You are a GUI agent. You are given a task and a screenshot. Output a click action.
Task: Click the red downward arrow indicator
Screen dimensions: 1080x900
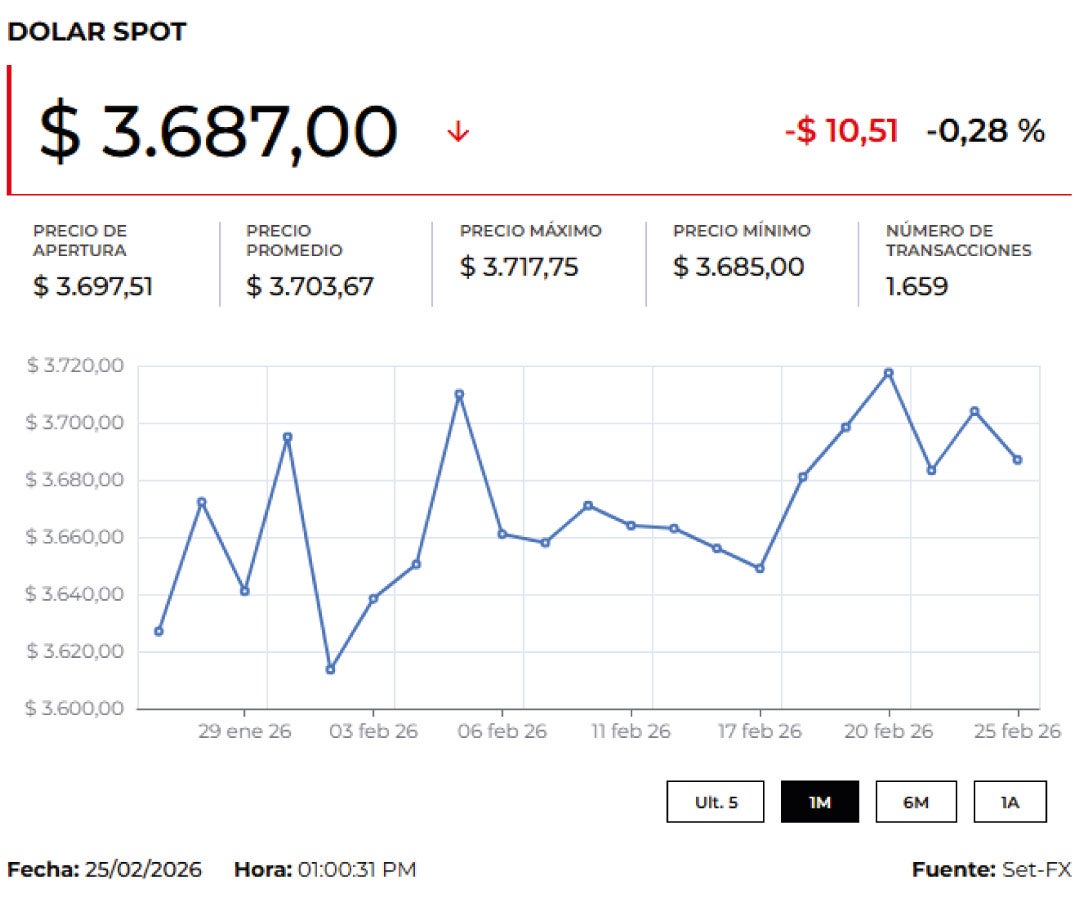pos(458,130)
